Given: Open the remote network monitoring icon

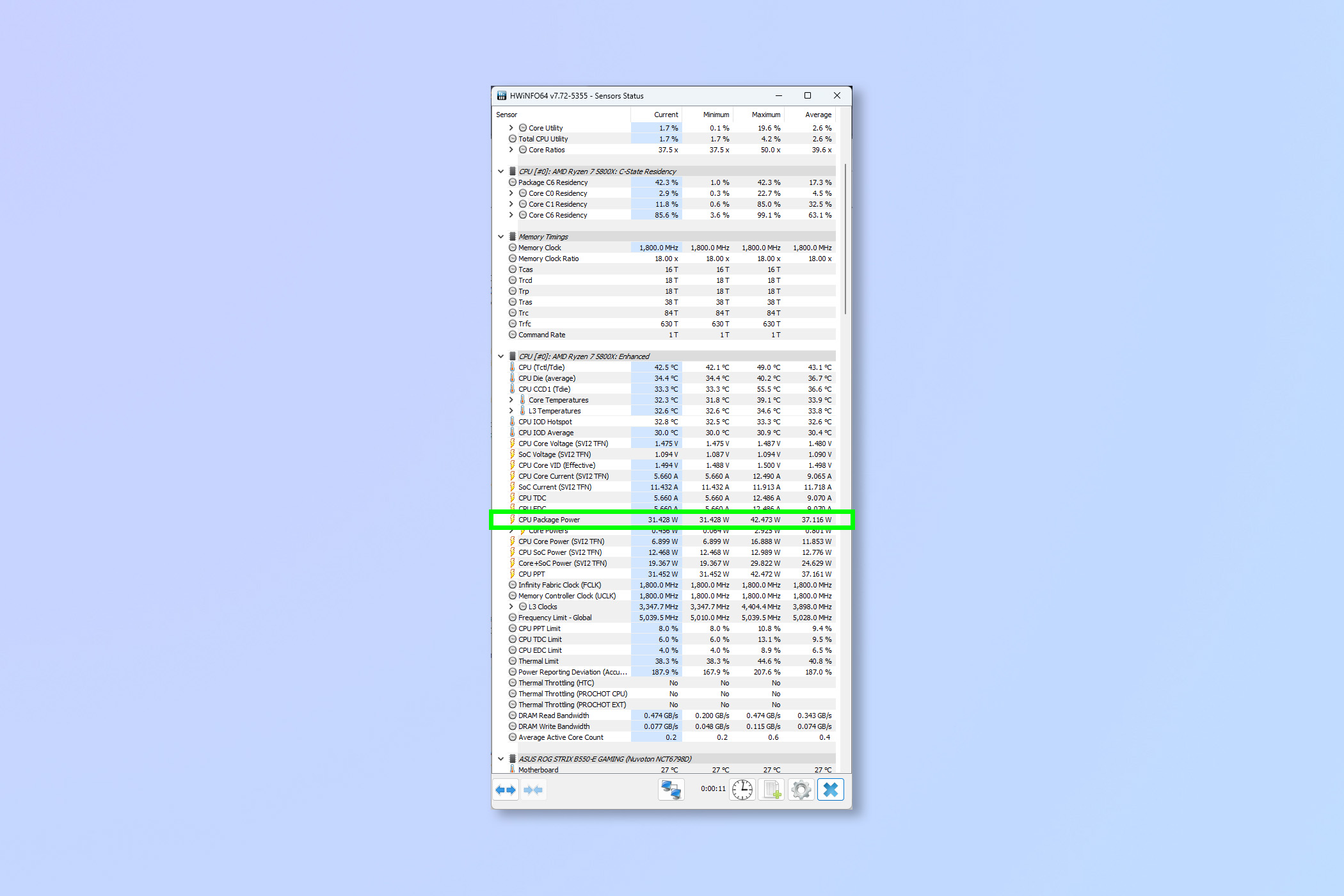Looking at the screenshot, I should [671, 790].
